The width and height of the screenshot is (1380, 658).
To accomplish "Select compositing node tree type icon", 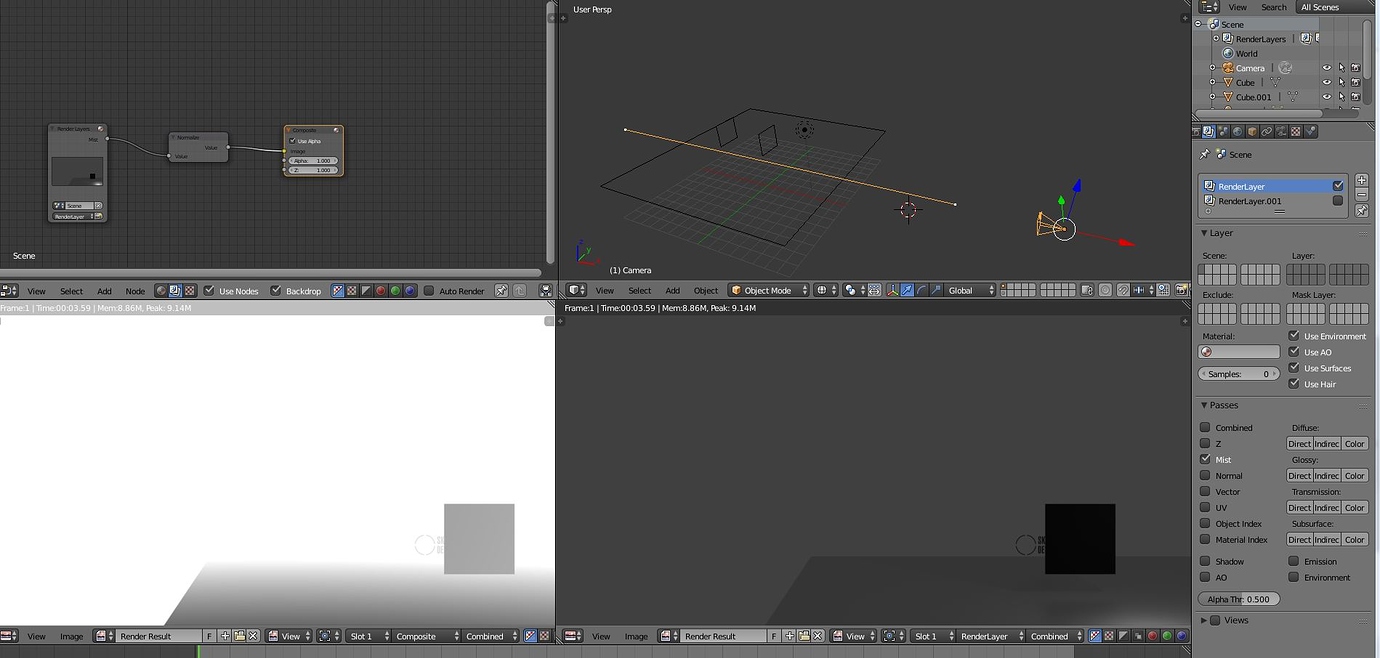I will tap(175, 291).
